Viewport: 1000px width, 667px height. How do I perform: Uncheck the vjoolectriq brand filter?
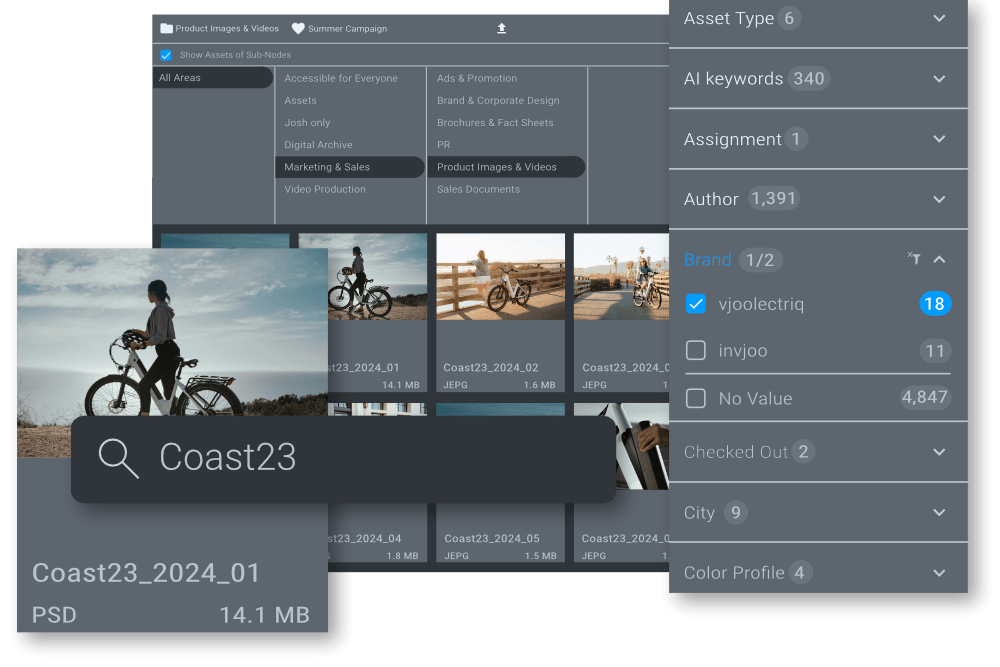tap(696, 304)
